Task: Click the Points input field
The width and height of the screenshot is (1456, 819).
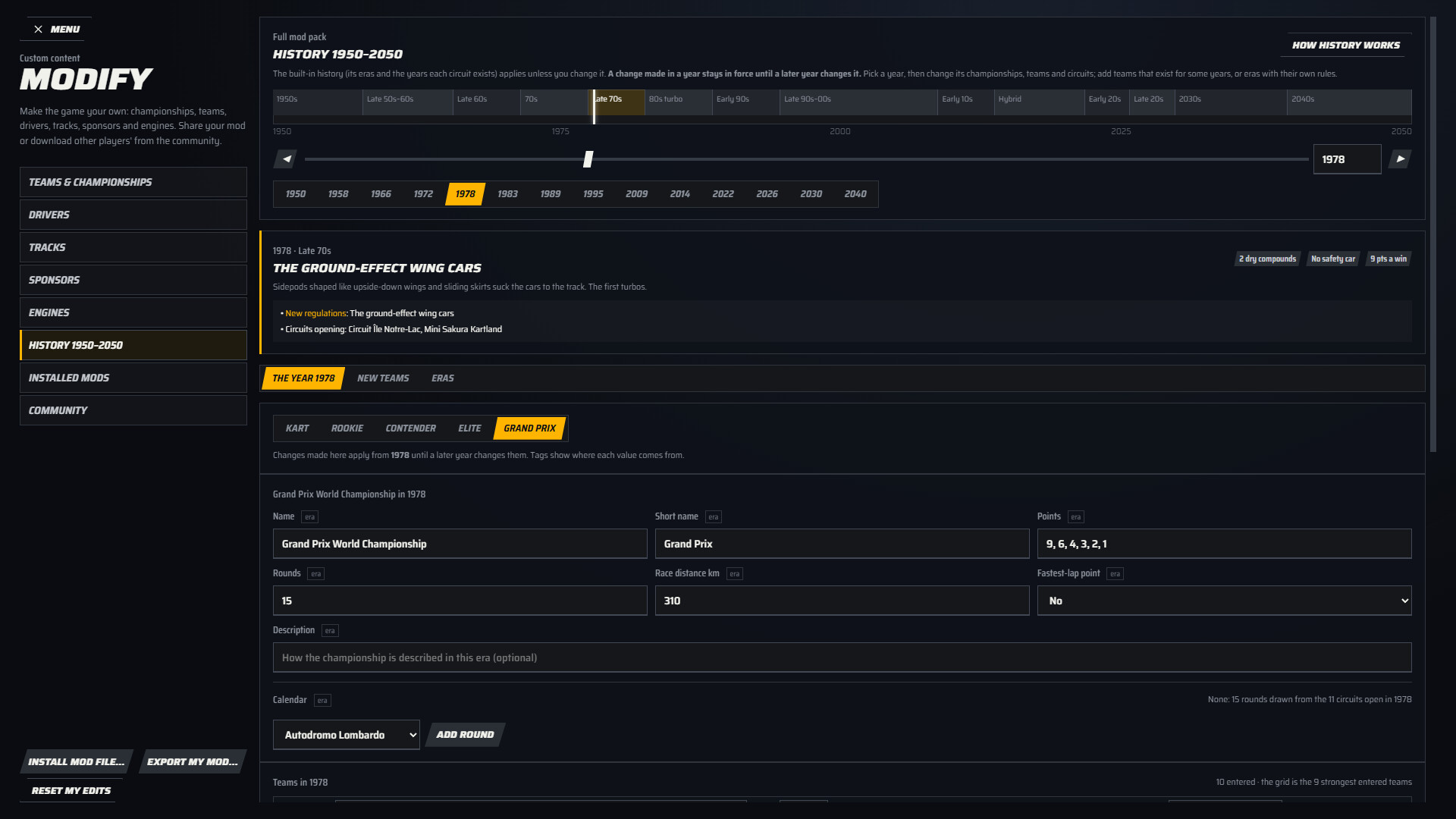Action: 1224,544
